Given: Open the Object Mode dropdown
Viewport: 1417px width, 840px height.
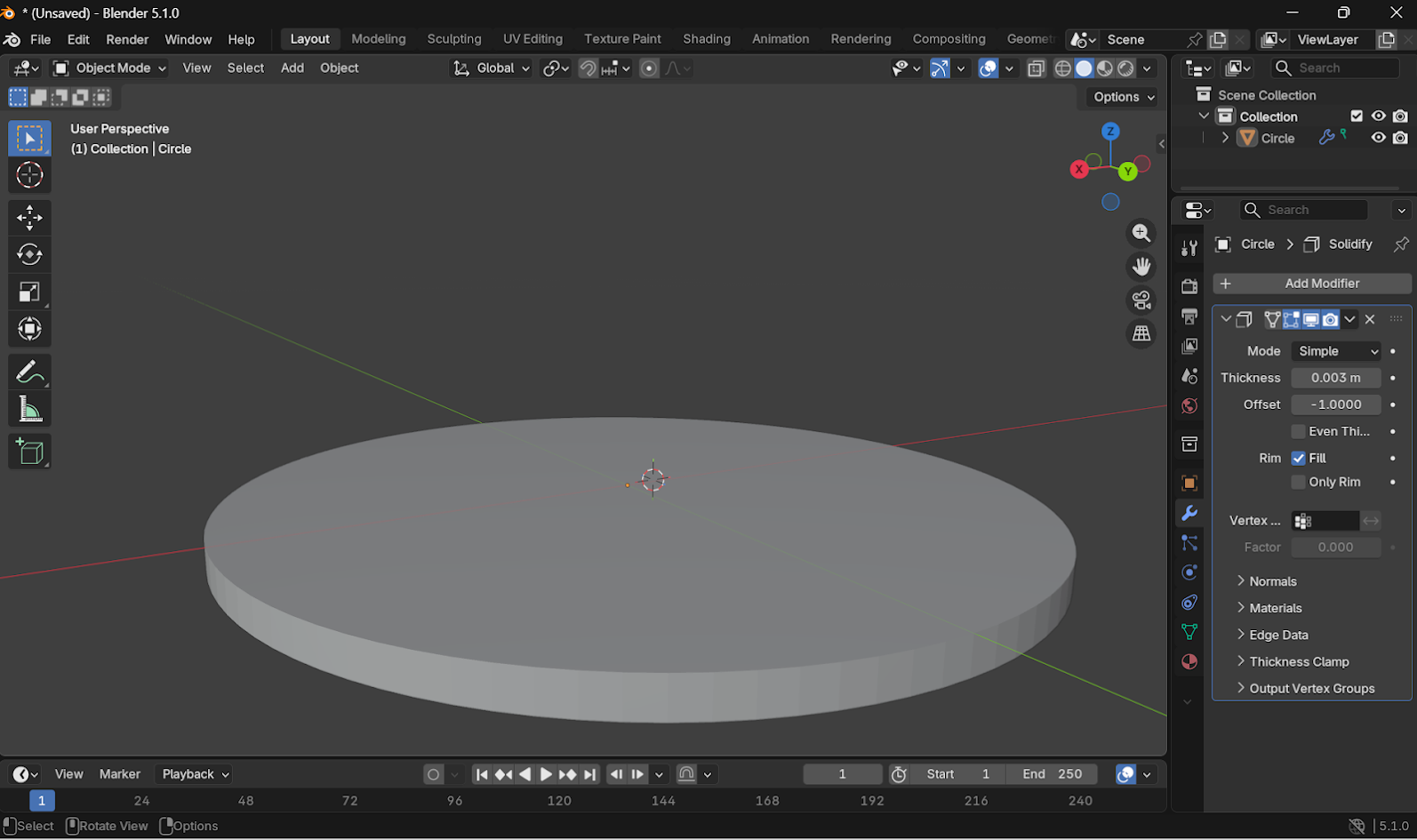Looking at the screenshot, I should tap(109, 68).
